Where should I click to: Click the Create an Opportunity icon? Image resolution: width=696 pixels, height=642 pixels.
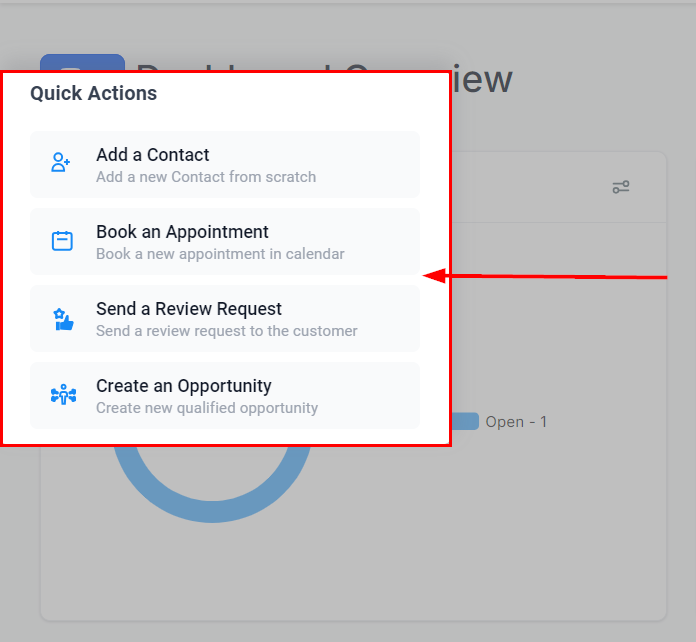click(63, 395)
